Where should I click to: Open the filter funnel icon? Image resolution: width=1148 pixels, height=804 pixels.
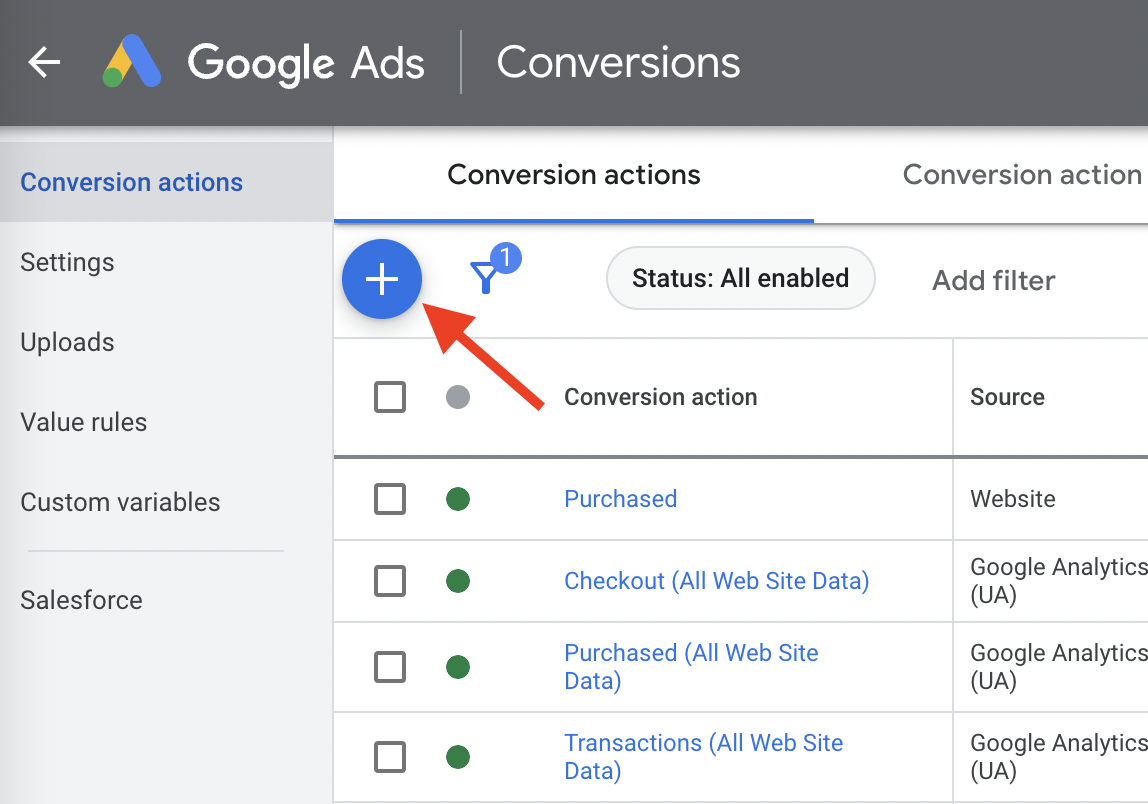485,277
